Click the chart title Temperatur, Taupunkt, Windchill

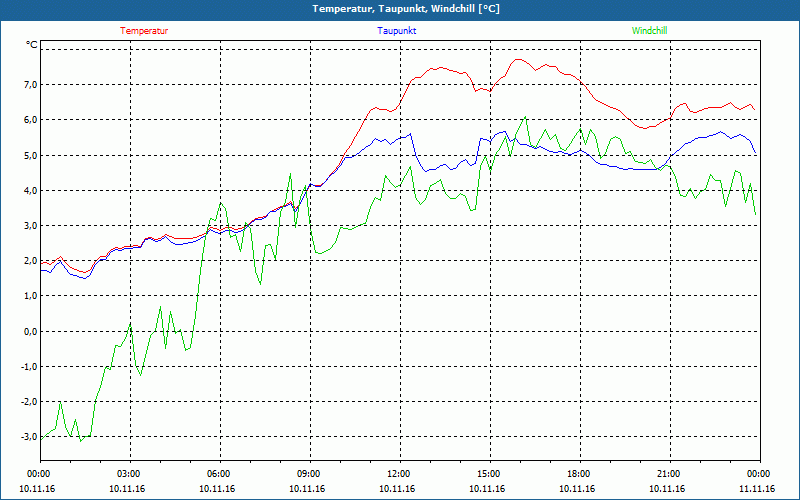pyautogui.click(x=406, y=9)
